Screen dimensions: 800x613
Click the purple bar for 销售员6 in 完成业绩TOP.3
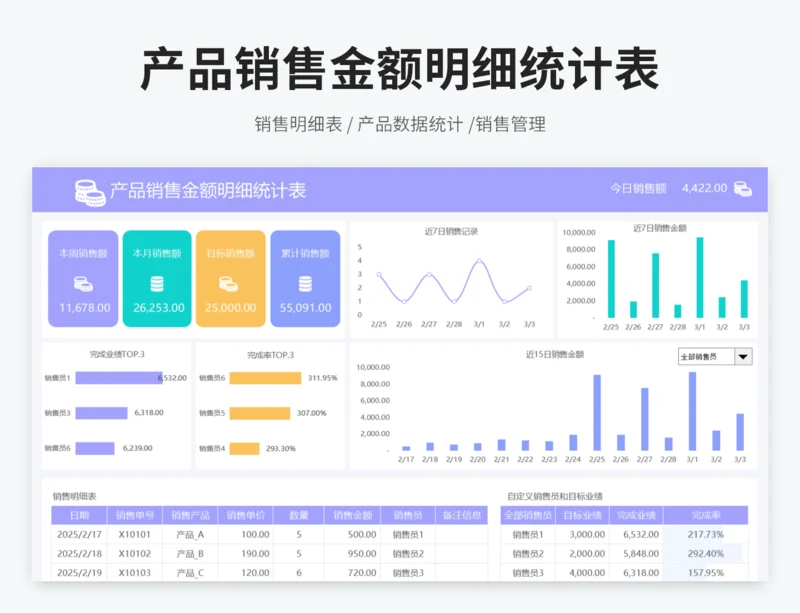click(95, 448)
